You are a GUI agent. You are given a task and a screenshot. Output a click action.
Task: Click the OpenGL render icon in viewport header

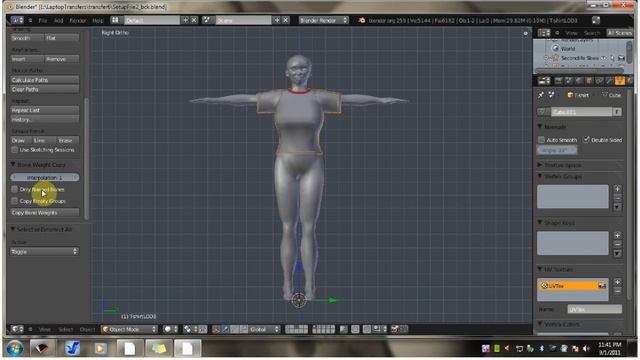395,329
